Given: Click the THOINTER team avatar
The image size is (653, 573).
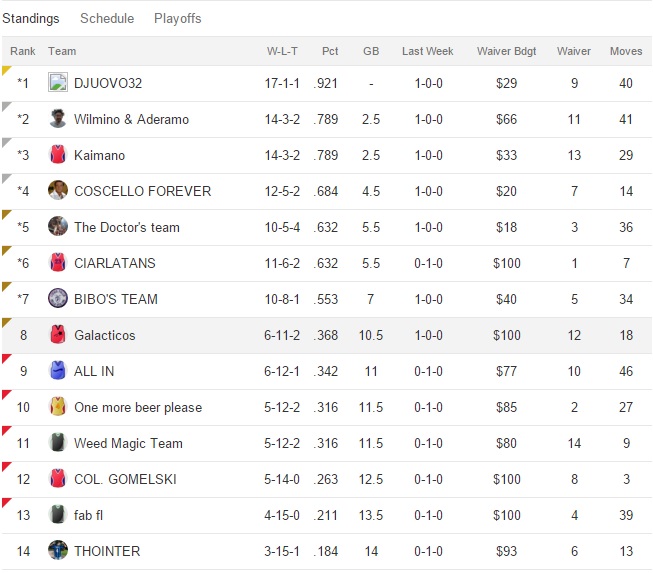Looking at the screenshot, I should [57, 551].
